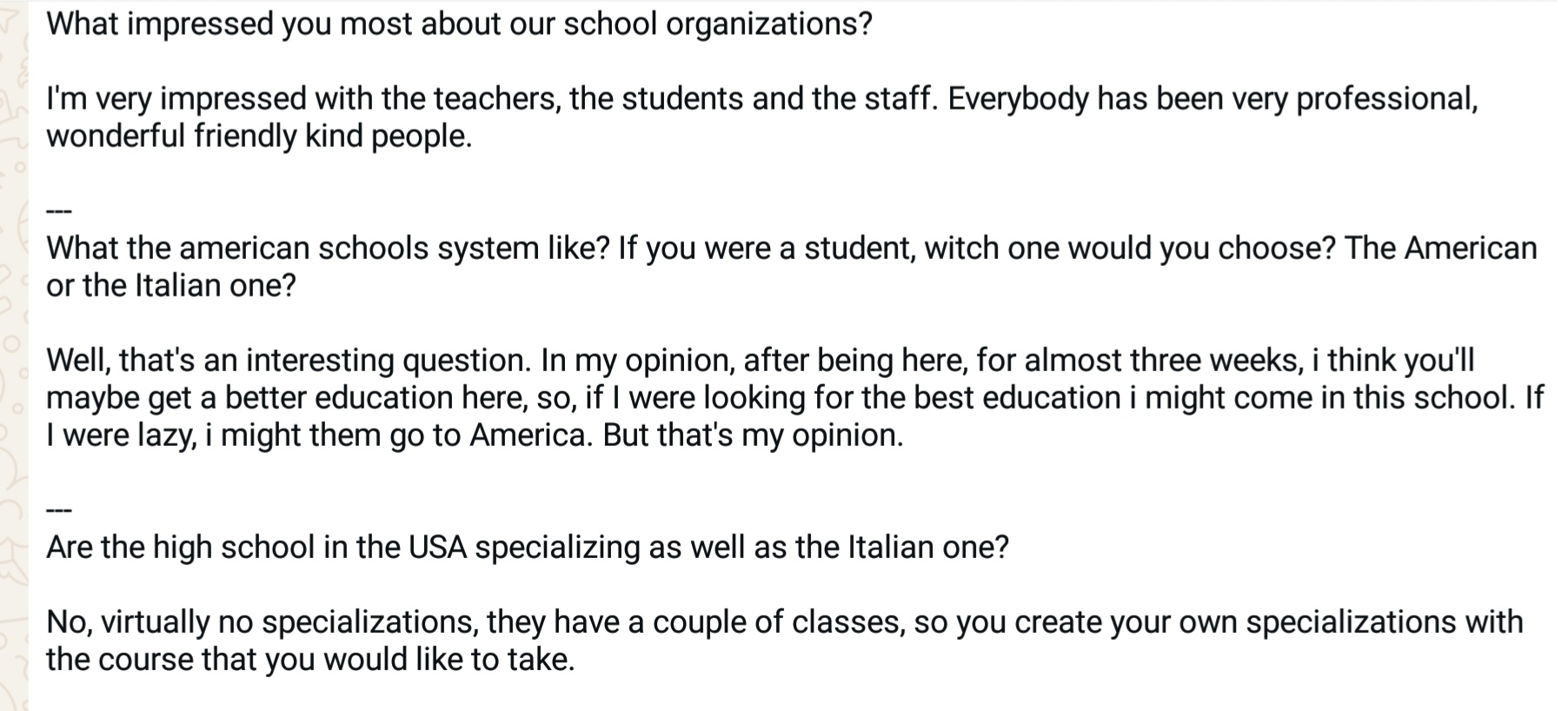Click the second "---" separator line
The image size is (1568, 711).
[x=58, y=510]
